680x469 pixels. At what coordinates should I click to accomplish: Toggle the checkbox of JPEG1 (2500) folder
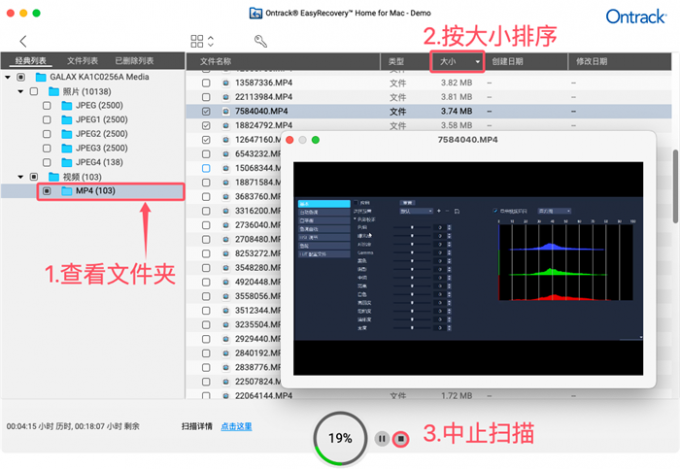pos(47,120)
